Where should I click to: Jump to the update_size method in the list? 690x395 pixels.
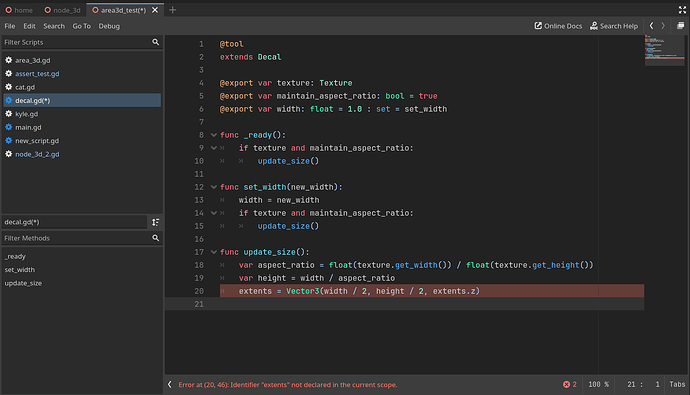23,283
